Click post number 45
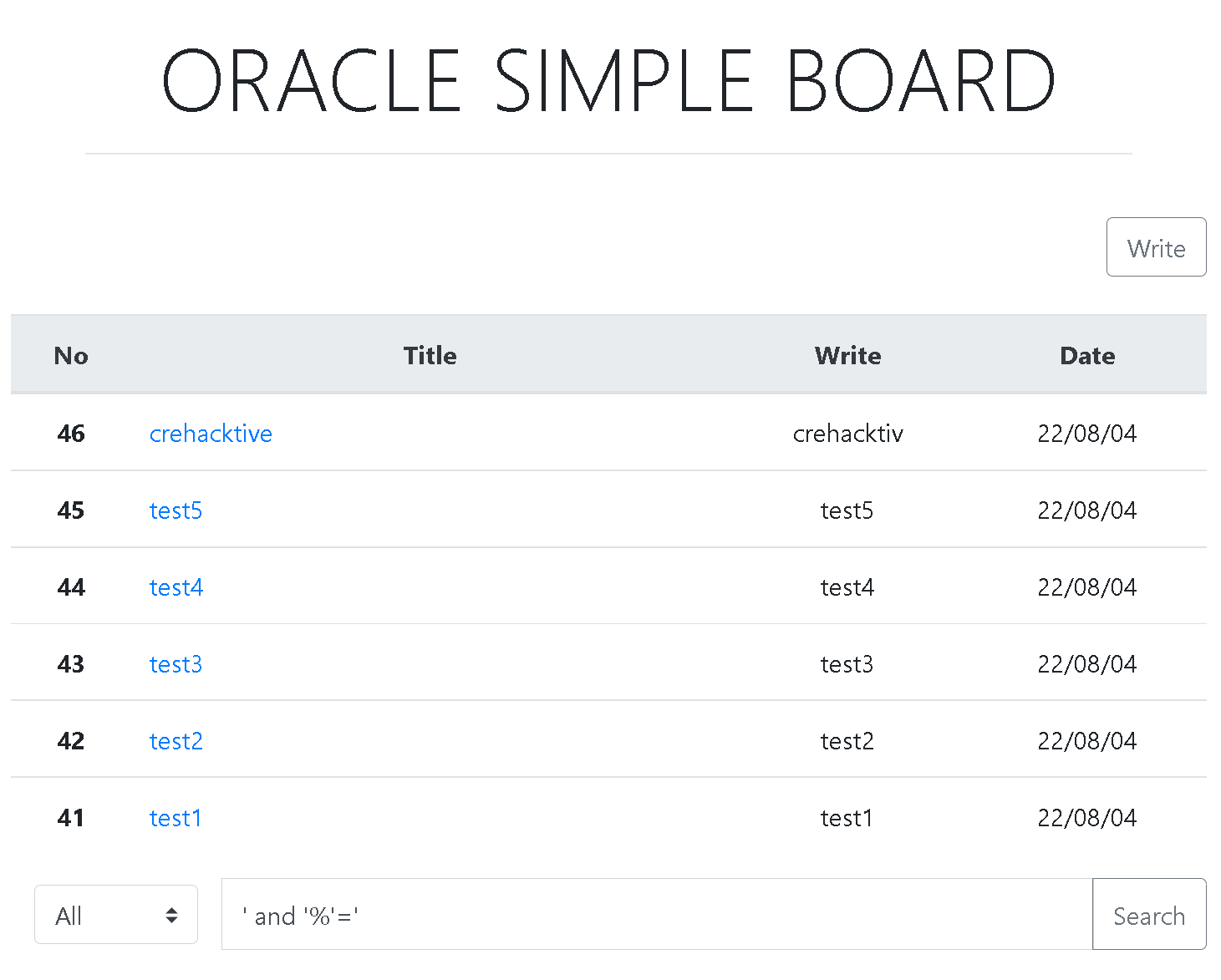 pyautogui.click(x=71, y=510)
